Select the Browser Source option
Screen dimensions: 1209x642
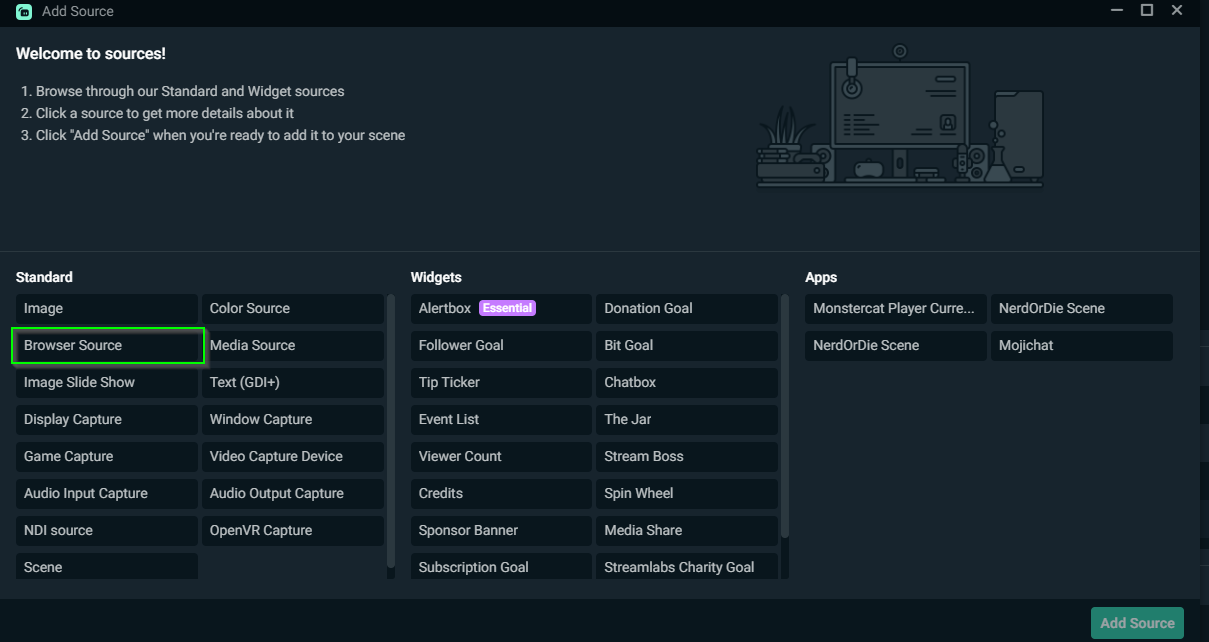tap(107, 345)
